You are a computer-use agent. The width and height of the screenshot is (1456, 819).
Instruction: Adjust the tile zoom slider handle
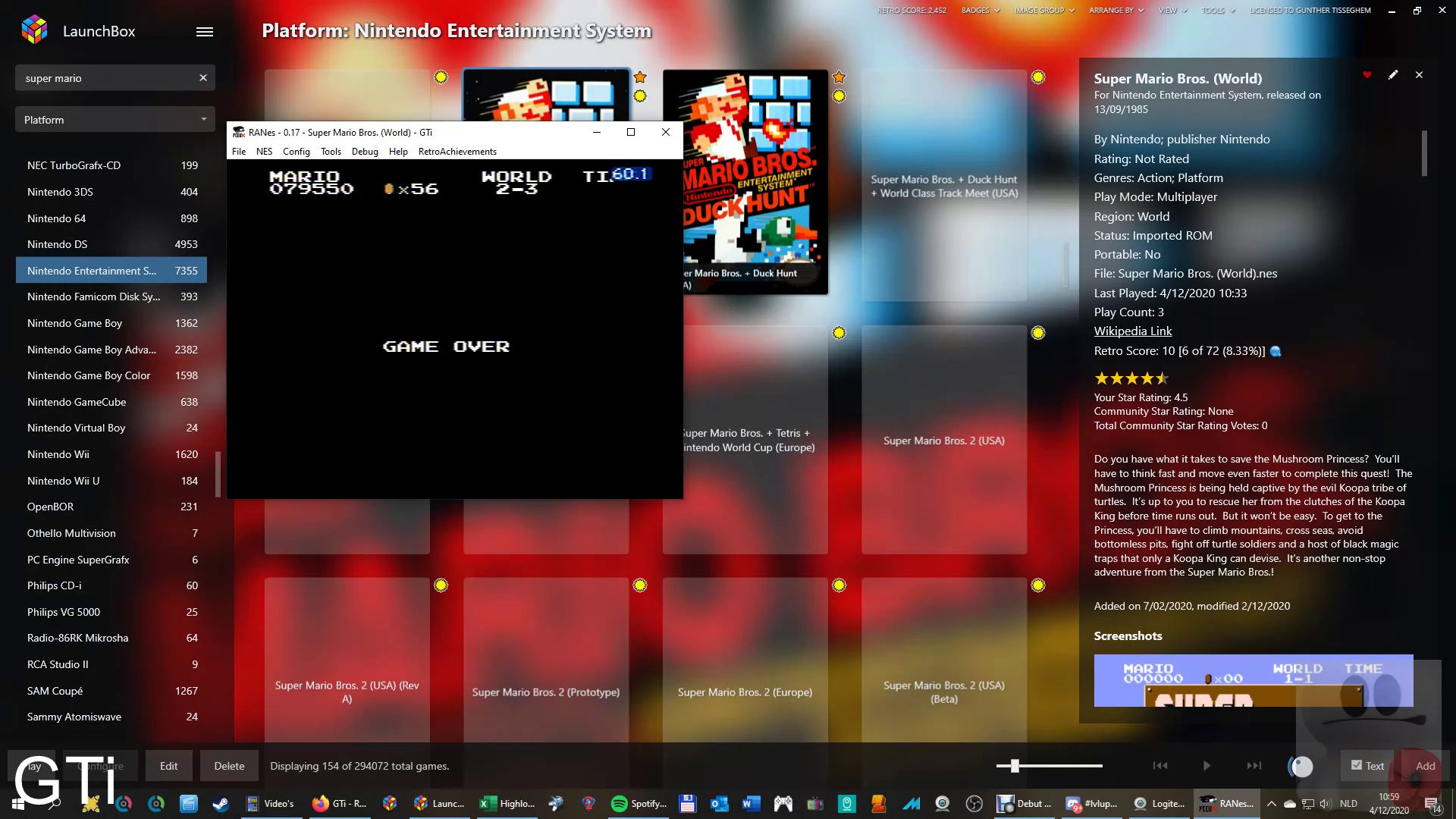click(x=1015, y=766)
